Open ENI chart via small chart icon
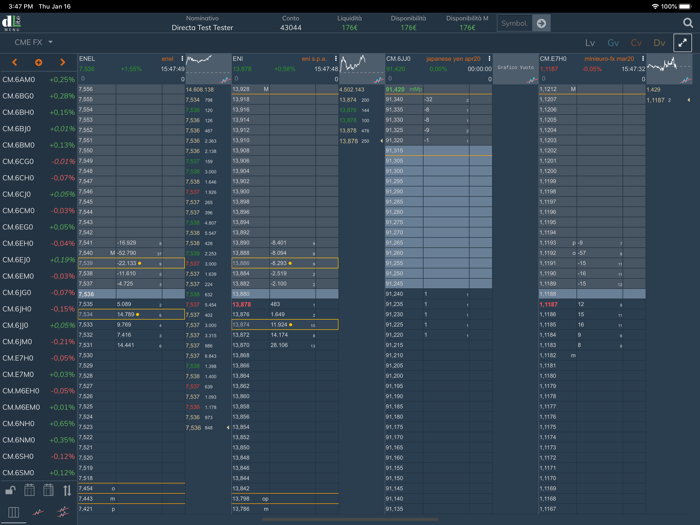This screenshot has width=700, height=525. click(379, 80)
